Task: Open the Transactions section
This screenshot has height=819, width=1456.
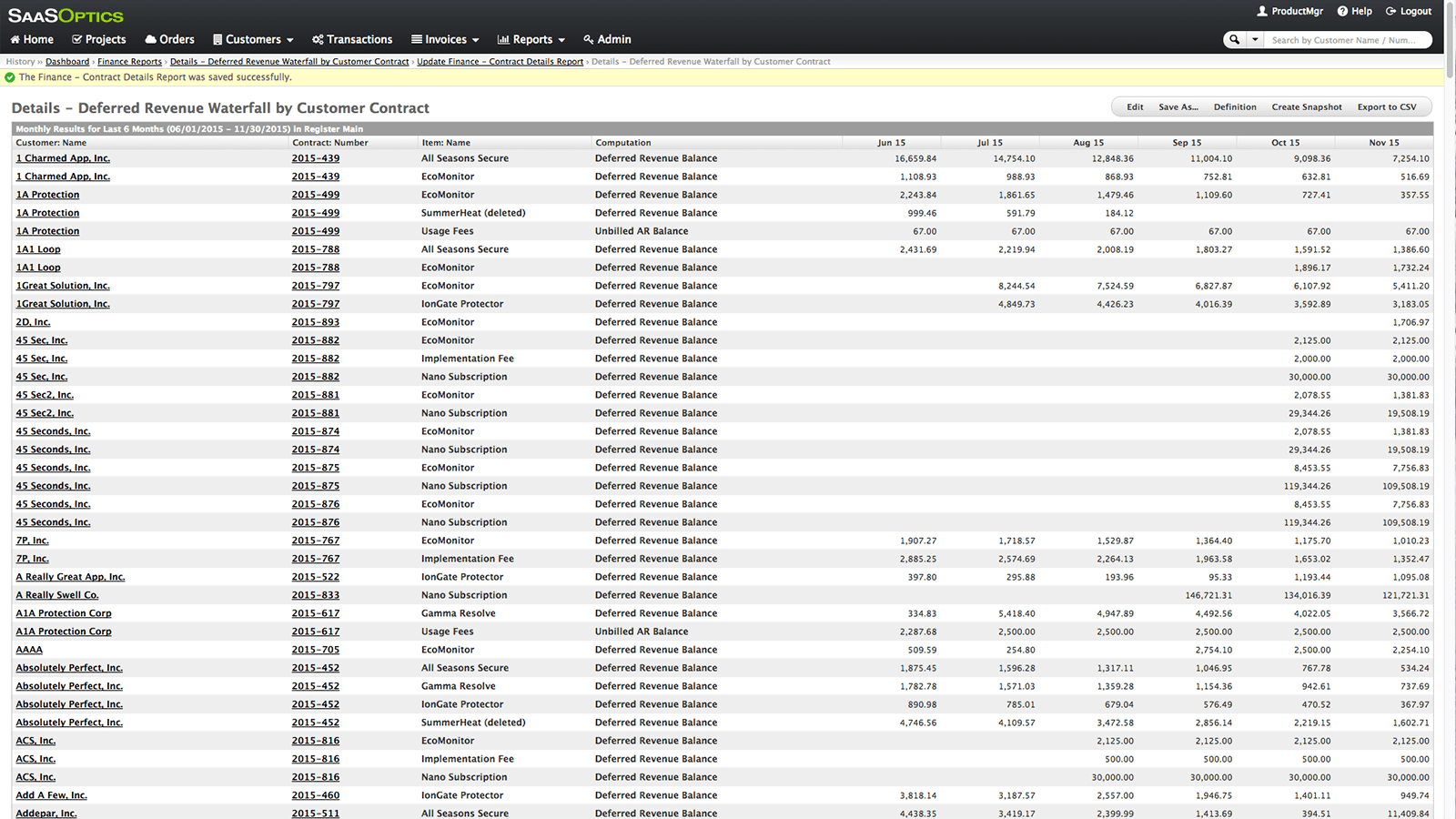Action: (352, 40)
